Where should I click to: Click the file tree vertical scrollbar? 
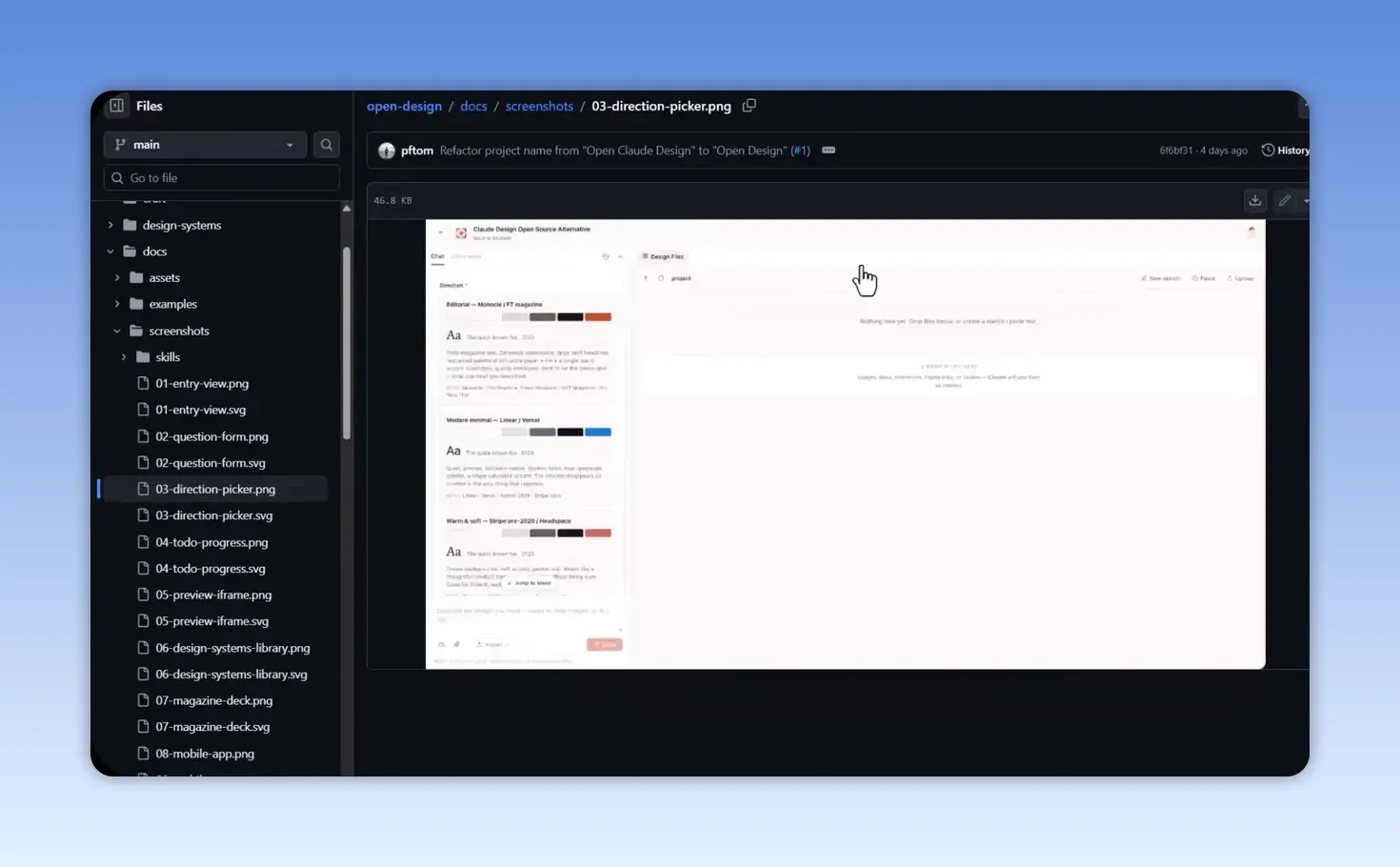pos(347,343)
